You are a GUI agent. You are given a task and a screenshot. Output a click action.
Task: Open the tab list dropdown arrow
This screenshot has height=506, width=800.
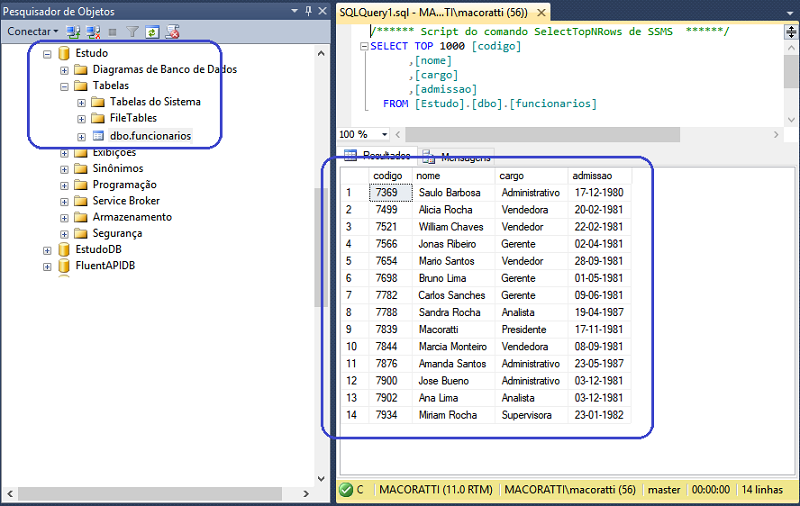790,11
